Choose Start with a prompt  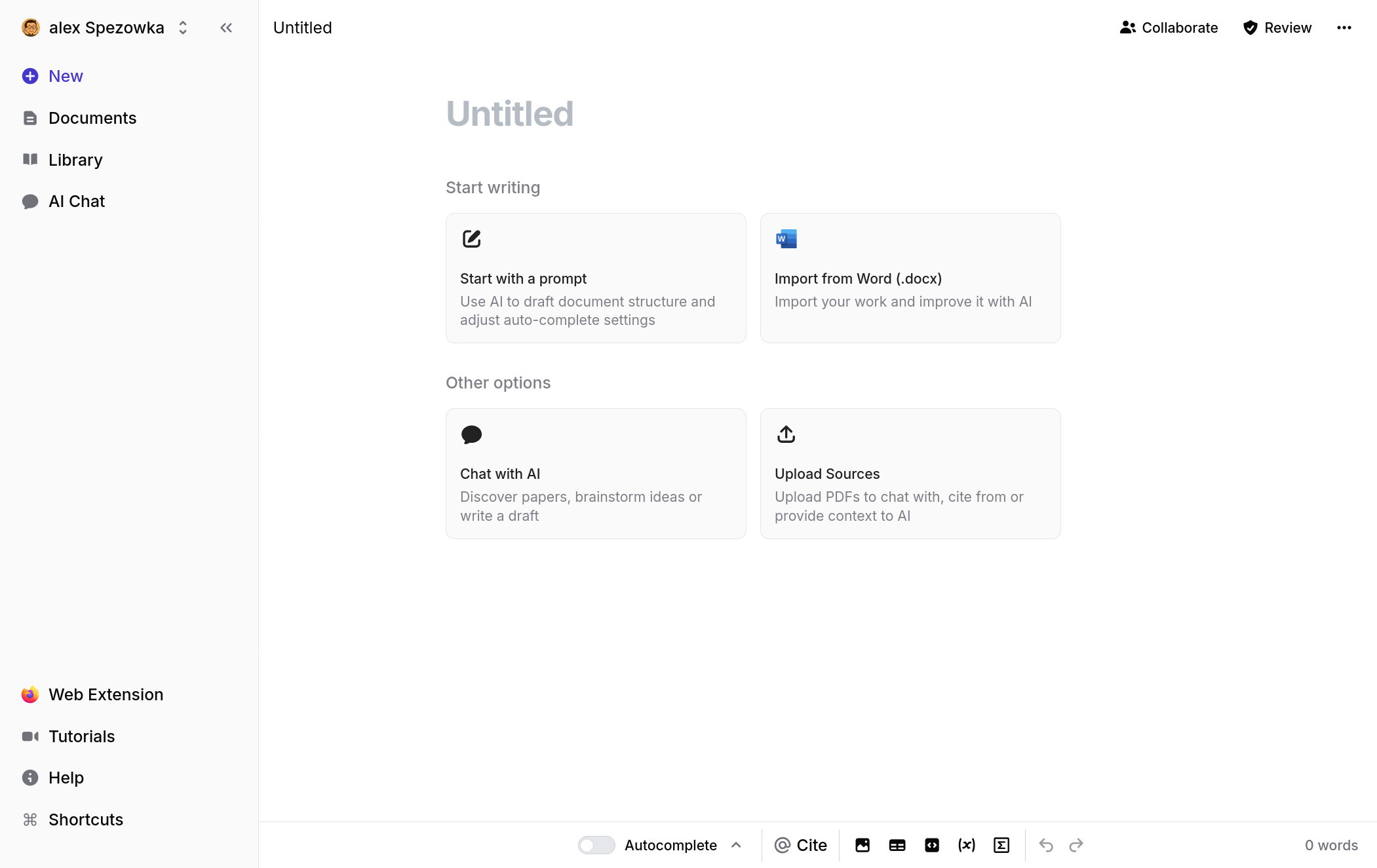(595, 278)
